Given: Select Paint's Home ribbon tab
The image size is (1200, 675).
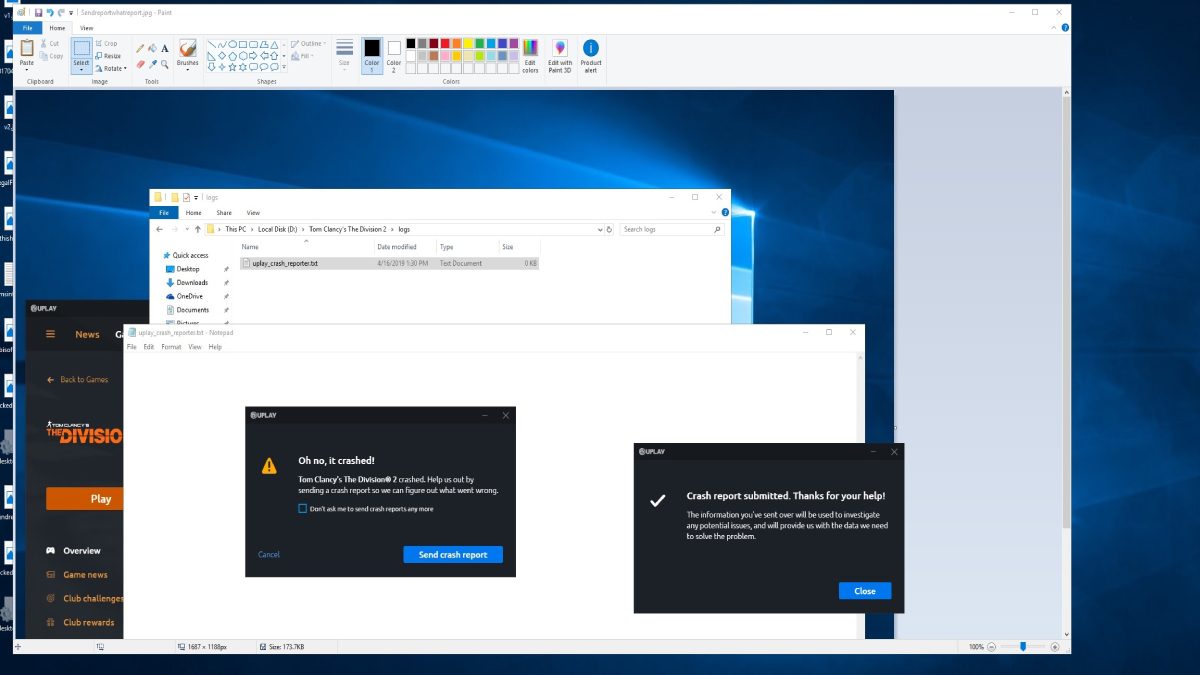Looking at the screenshot, I should tap(57, 28).
